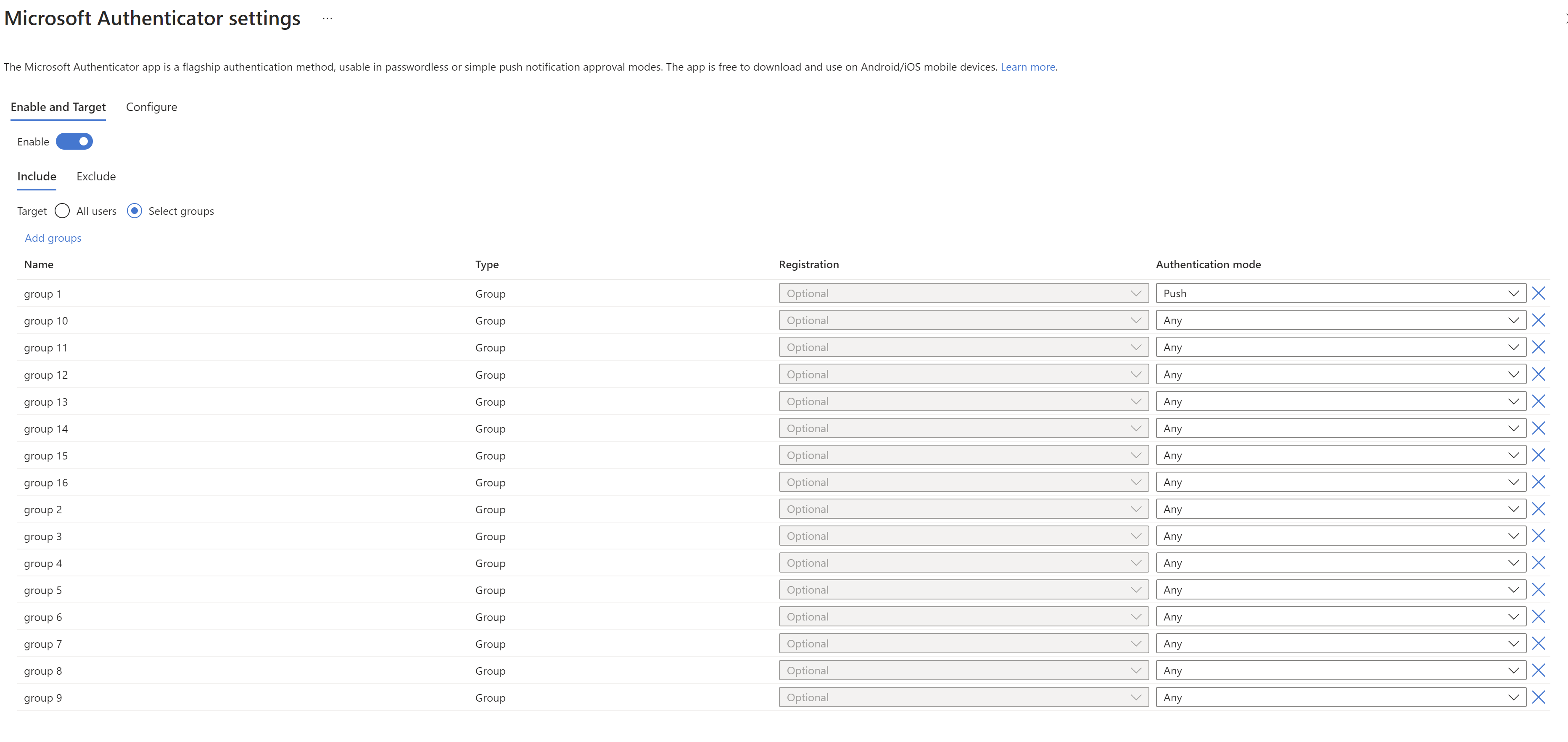This screenshot has width=1568, height=742.
Task: Open the Learn more link
Action: [1028, 67]
